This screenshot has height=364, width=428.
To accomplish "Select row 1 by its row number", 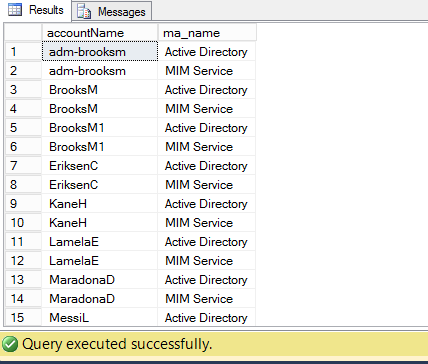I will point(23,52).
